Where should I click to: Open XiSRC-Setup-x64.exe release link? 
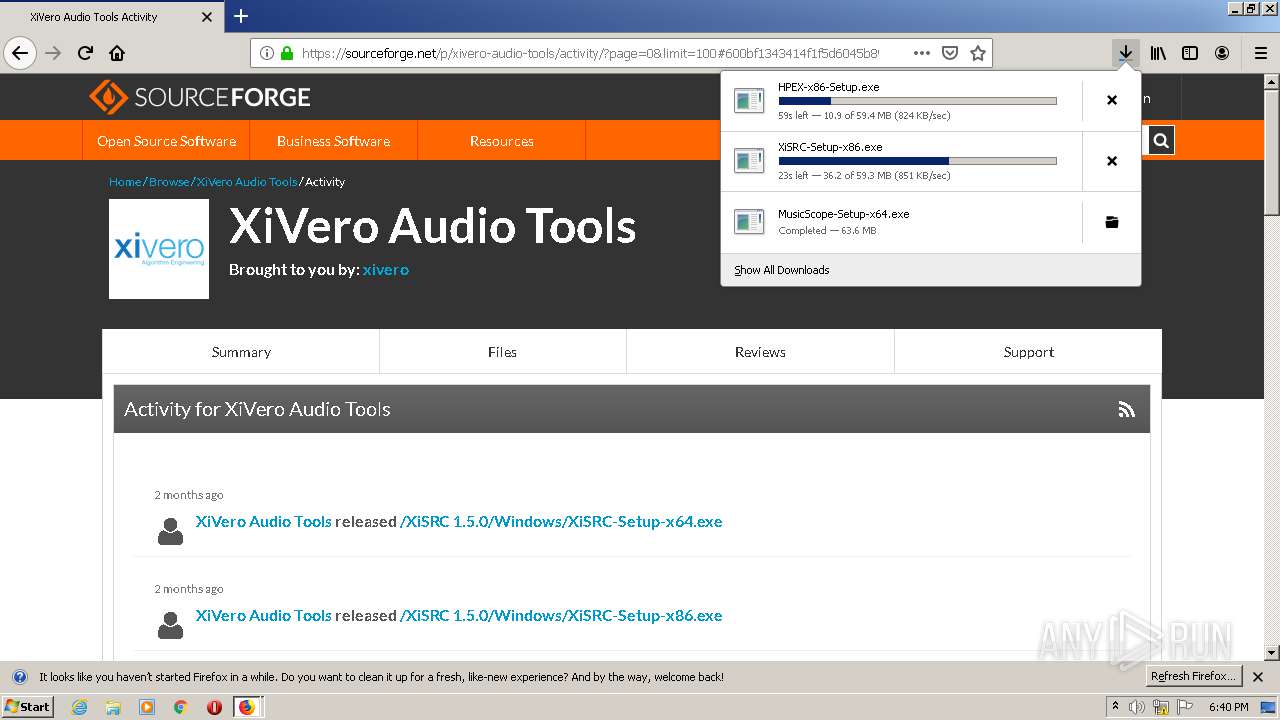point(561,521)
